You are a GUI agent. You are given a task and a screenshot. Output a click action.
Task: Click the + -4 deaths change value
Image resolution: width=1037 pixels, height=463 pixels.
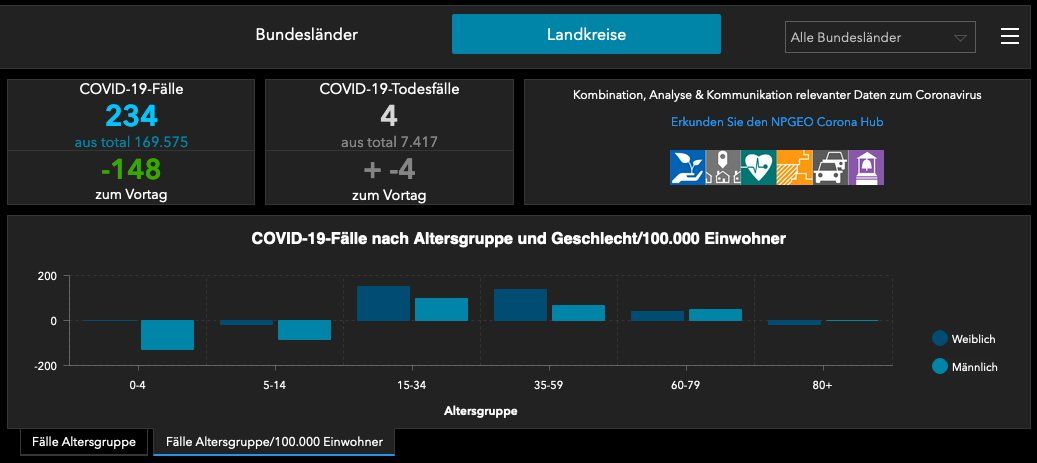point(389,170)
